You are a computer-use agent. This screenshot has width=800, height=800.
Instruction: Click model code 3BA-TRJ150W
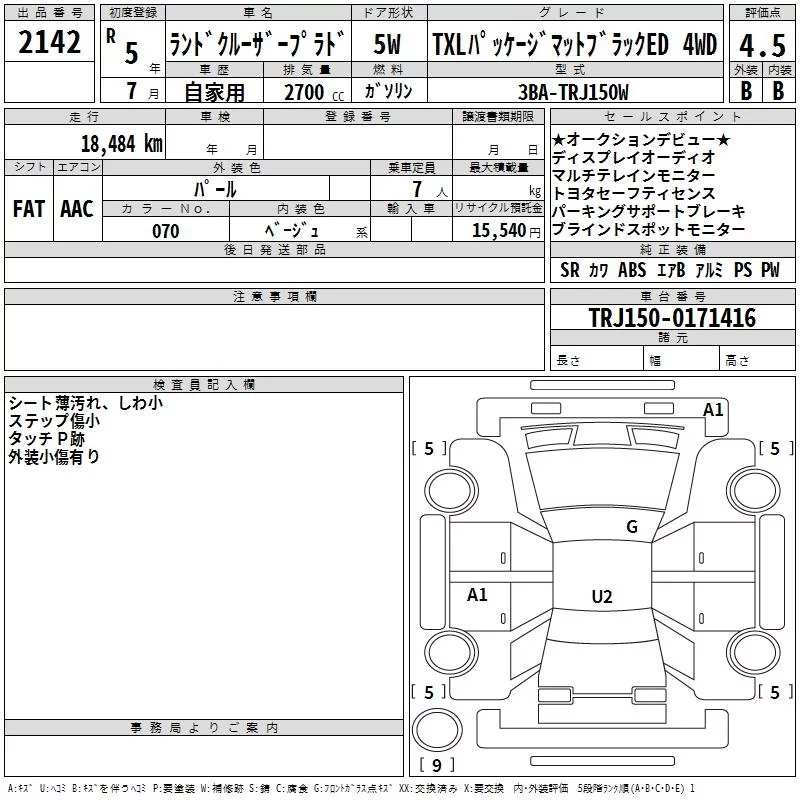[573, 92]
